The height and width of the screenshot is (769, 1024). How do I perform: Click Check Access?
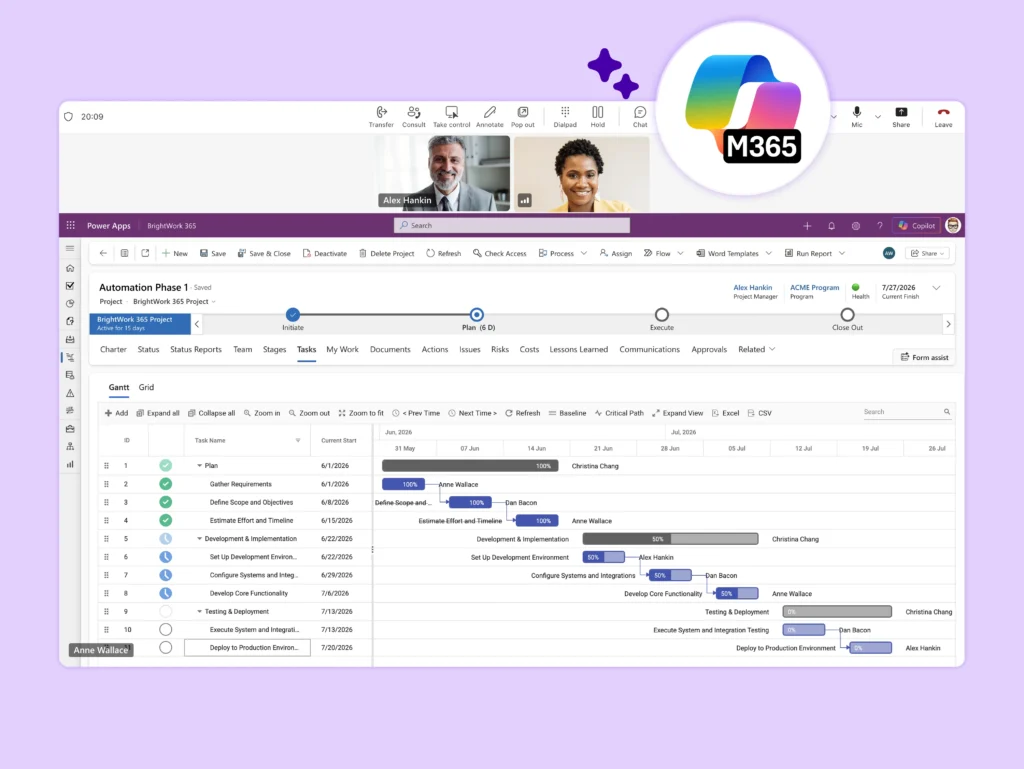pos(500,253)
